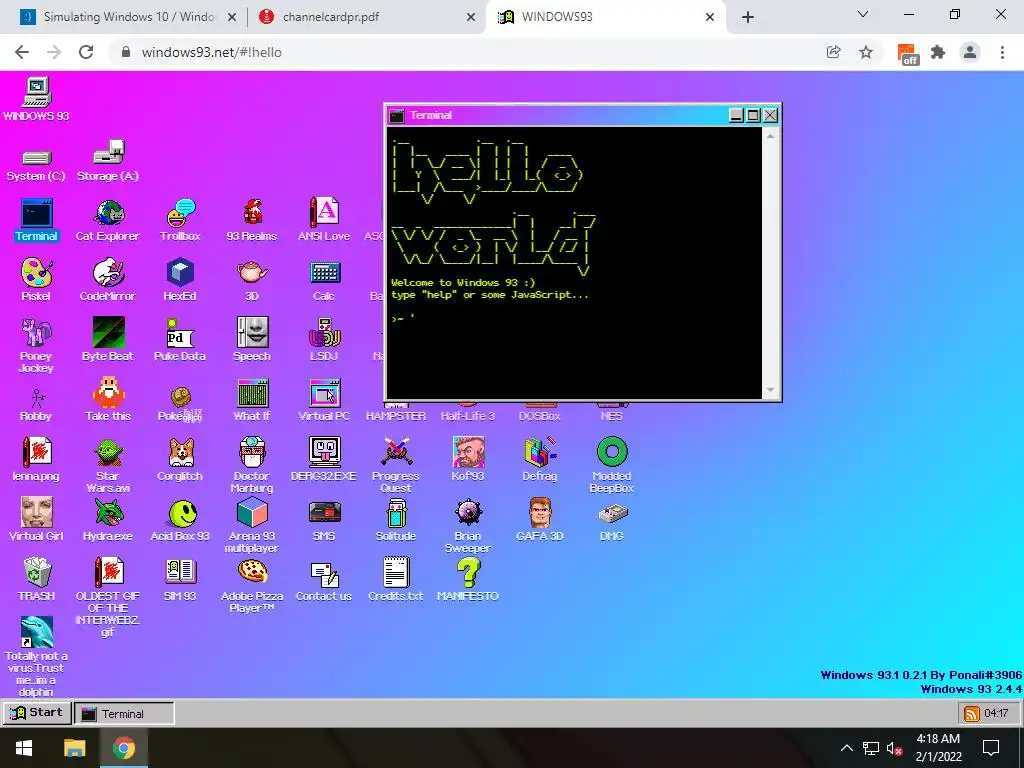Open the Defrag icon
Screen dimensions: 1024x768
[x=539, y=453]
